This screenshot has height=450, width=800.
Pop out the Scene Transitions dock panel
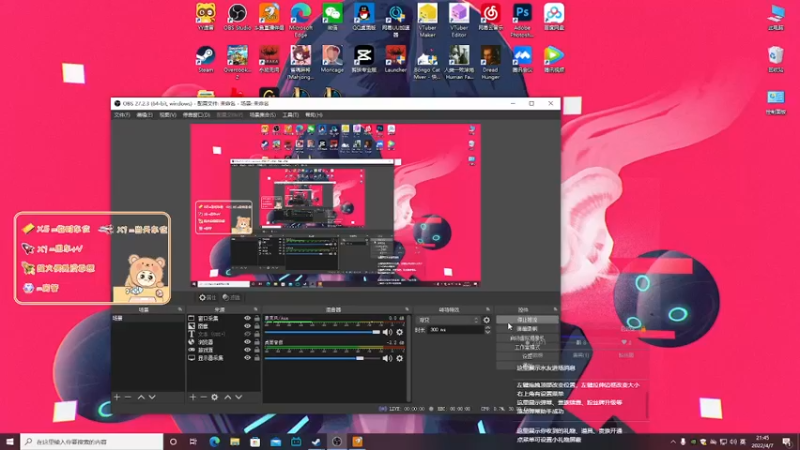click(x=488, y=310)
